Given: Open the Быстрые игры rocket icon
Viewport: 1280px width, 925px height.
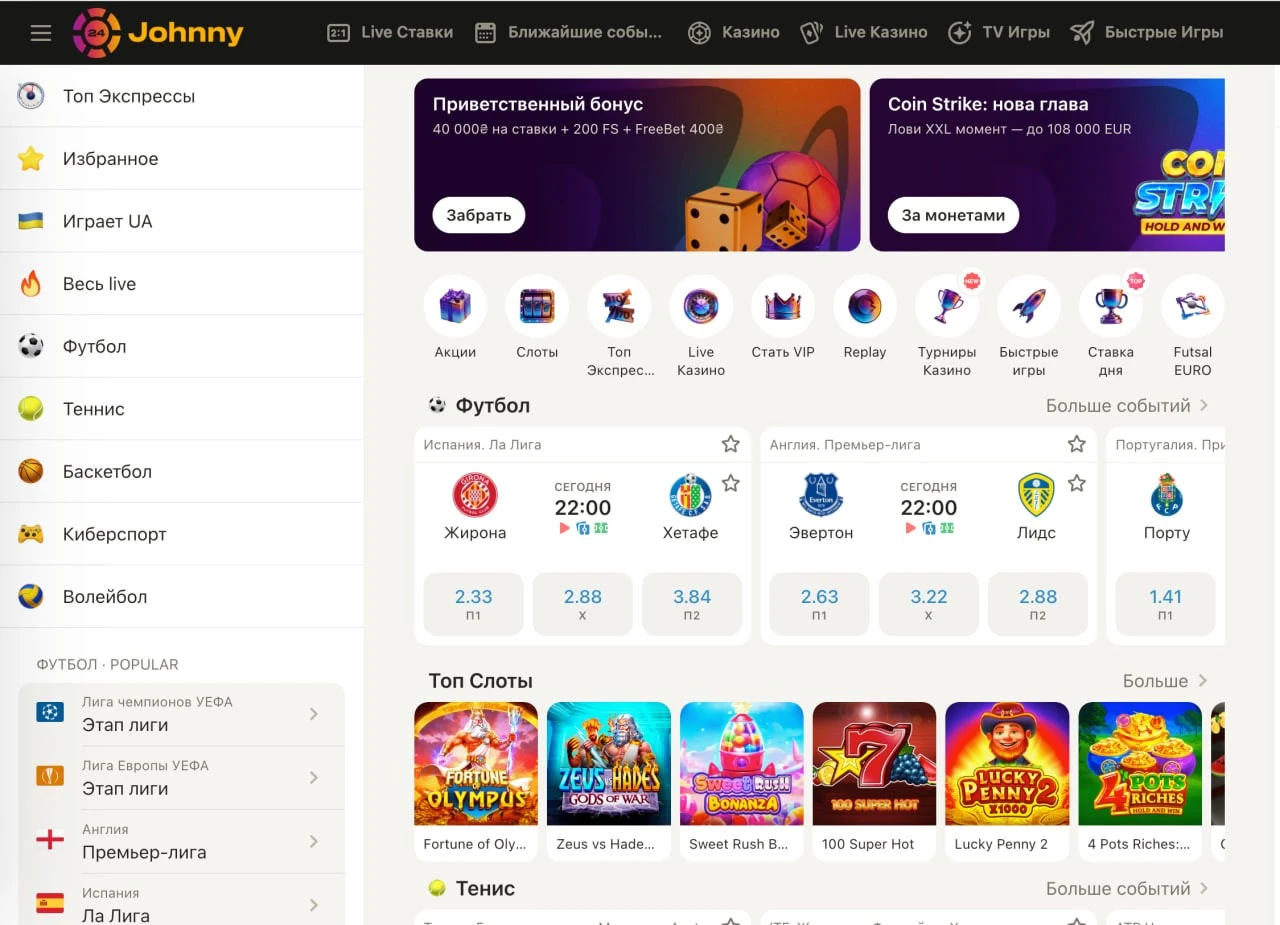Looking at the screenshot, I should (x=1029, y=306).
